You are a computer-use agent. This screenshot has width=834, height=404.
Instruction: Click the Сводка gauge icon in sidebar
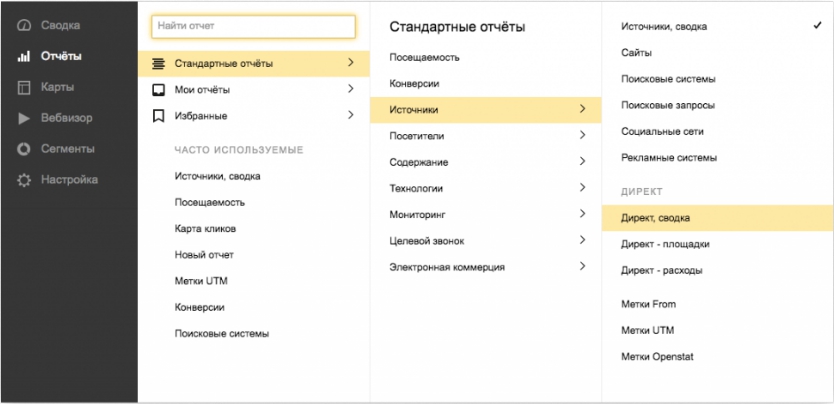pos(24,26)
